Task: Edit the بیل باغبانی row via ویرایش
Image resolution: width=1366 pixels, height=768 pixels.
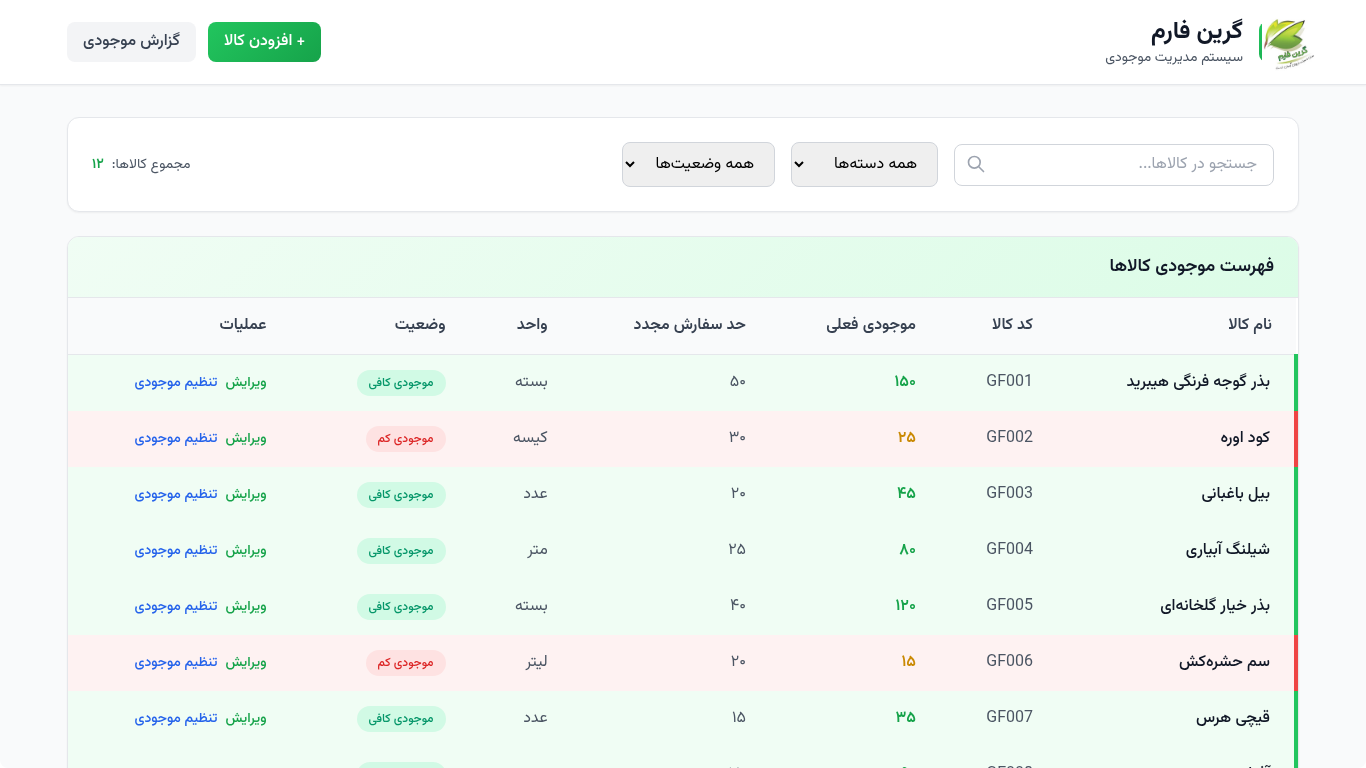Action: [x=246, y=494]
